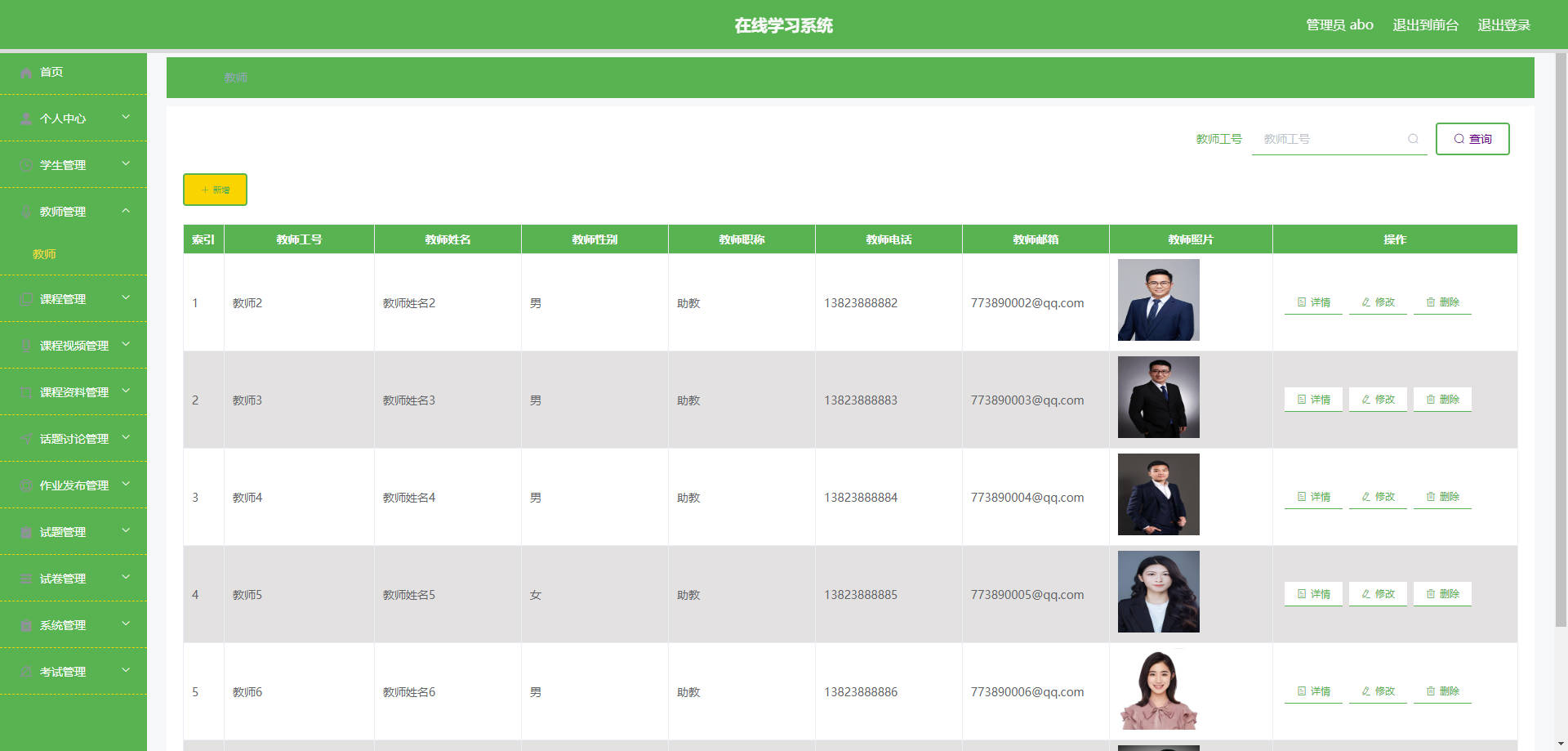The height and width of the screenshot is (751, 1568).
Task: Click 删除 for 教师6
Action: [x=1442, y=691]
